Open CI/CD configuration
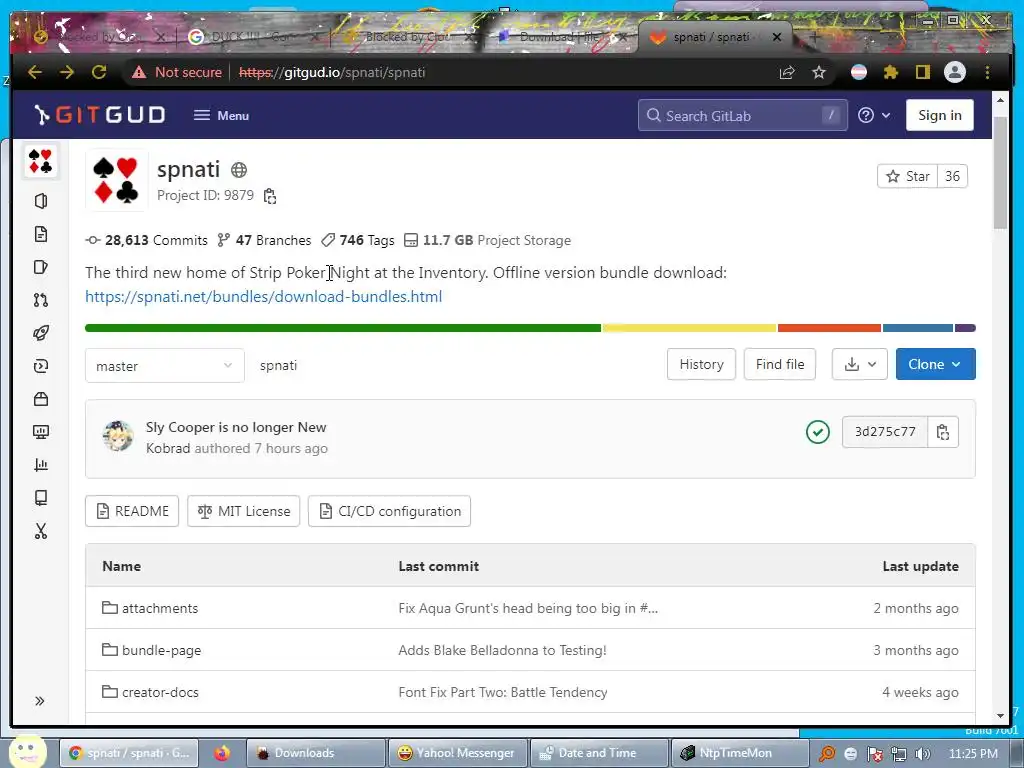 pyautogui.click(x=389, y=511)
